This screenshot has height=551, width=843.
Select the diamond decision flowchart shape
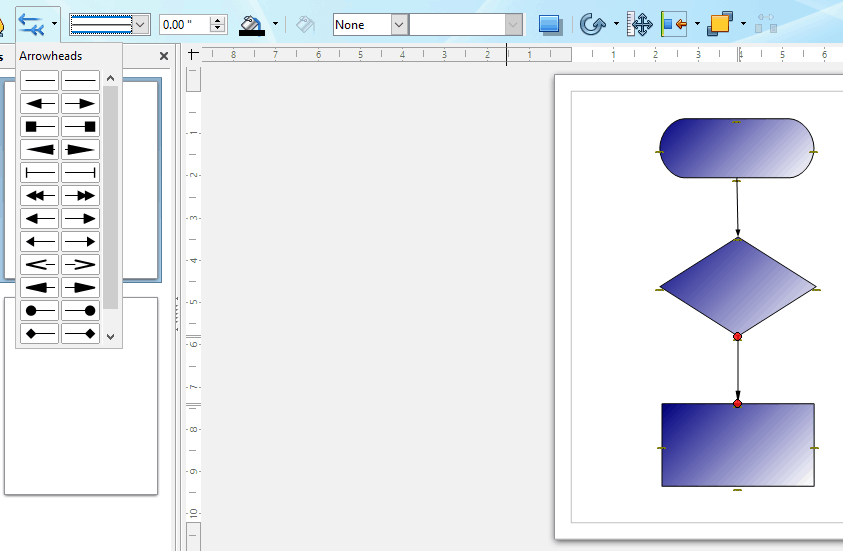(x=738, y=288)
